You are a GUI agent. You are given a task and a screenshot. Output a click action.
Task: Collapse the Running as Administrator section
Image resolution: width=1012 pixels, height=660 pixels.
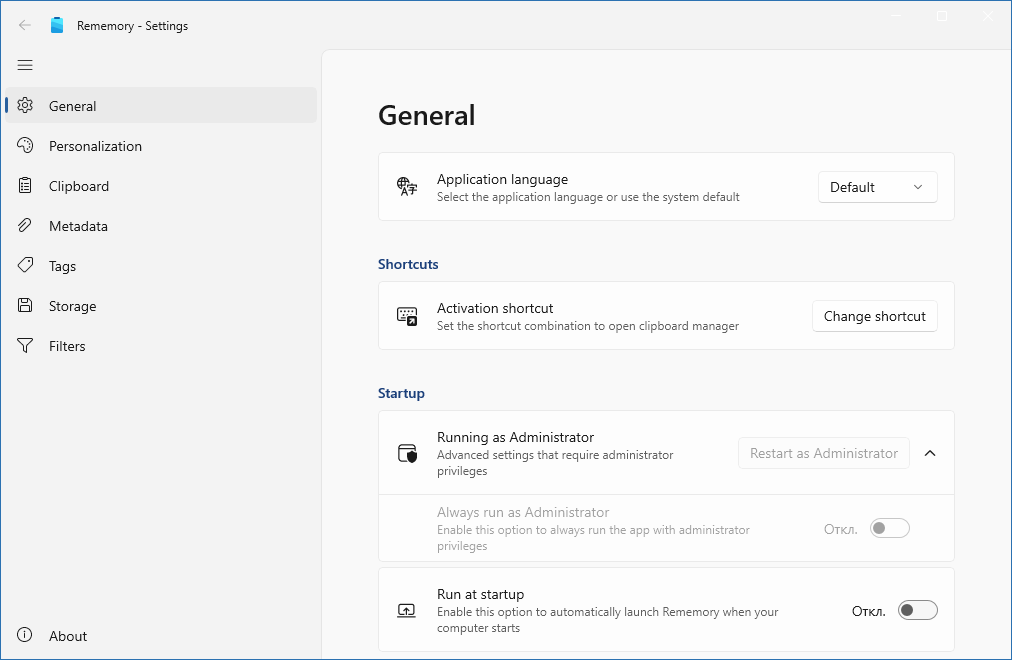[x=930, y=453]
